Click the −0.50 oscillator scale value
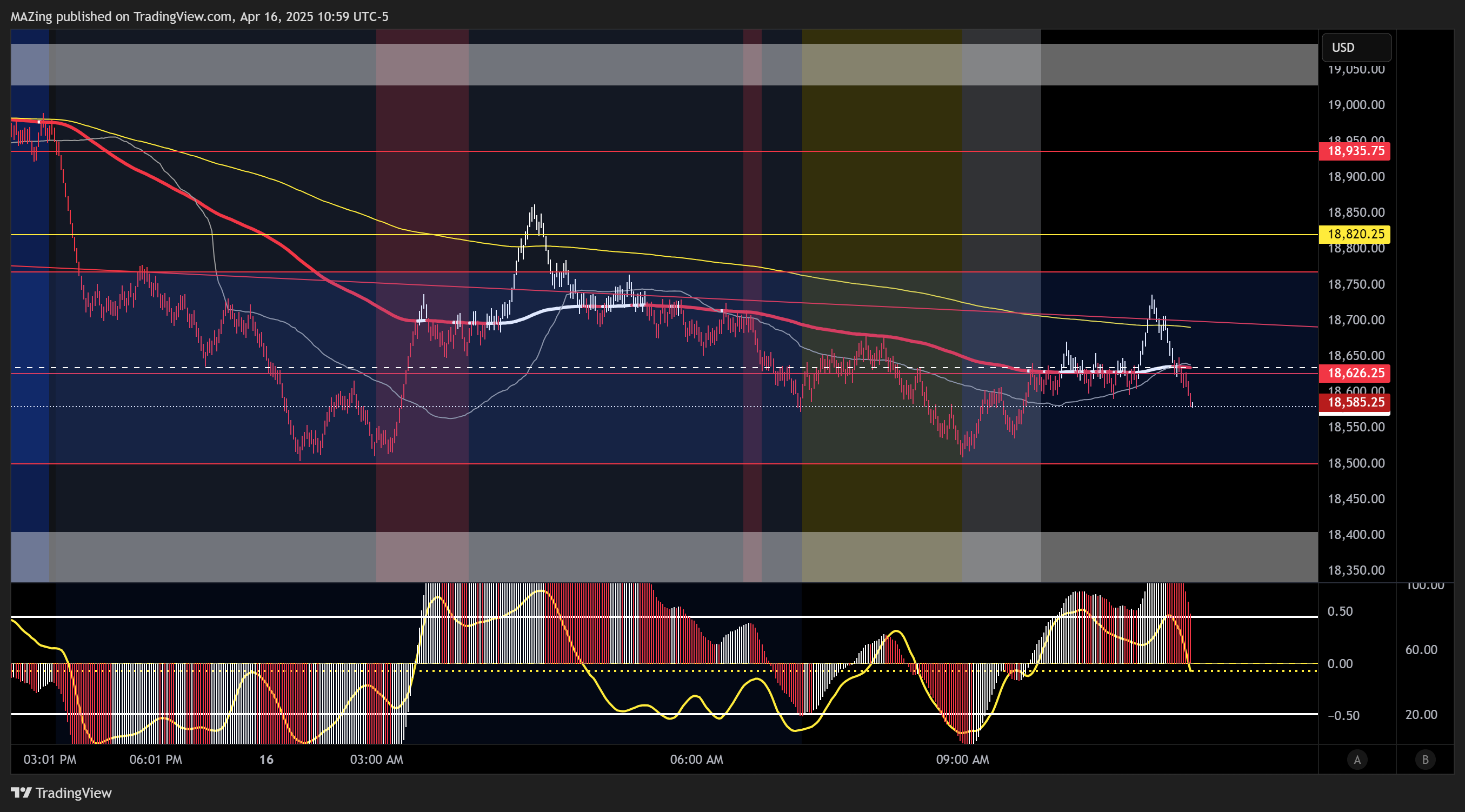 point(1343,716)
